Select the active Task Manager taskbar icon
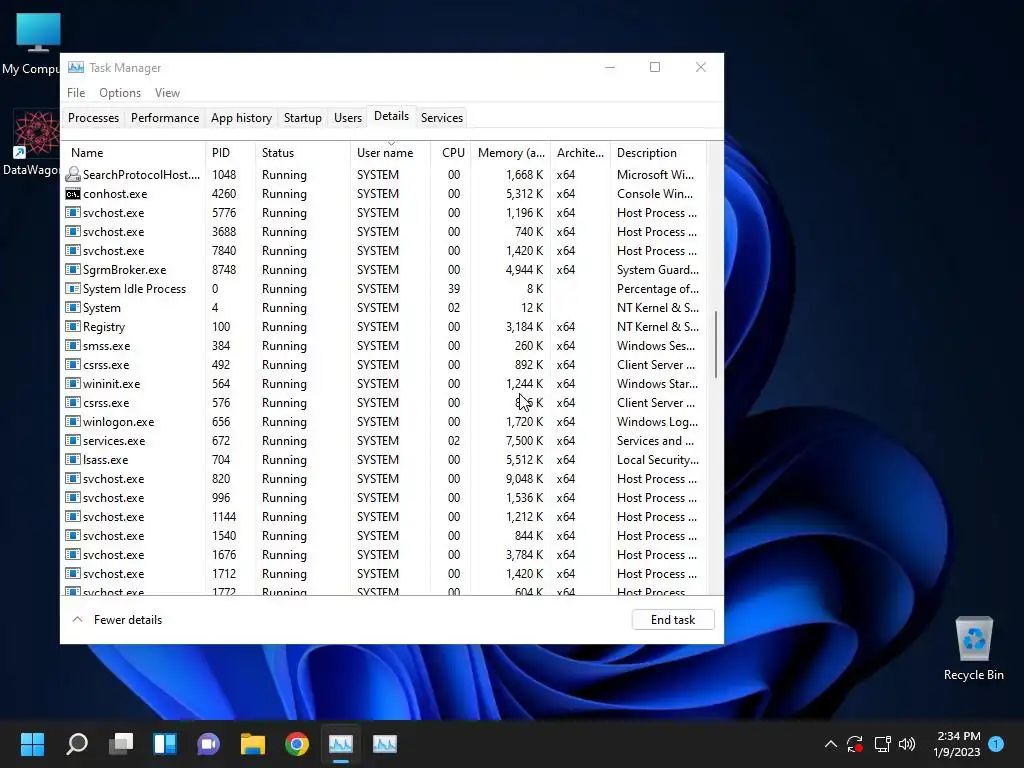Viewport: 1024px width, 768px height. click(x=341, y=744)
